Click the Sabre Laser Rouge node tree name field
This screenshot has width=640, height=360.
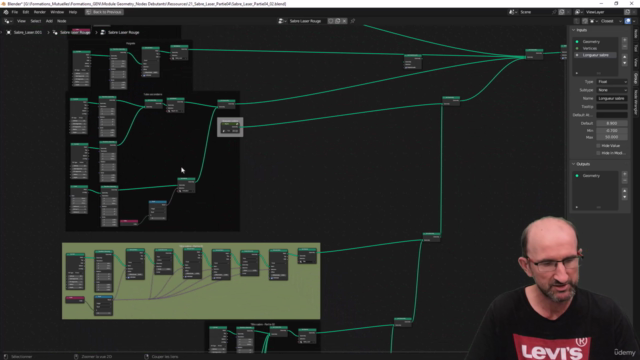tap(307, 21)
